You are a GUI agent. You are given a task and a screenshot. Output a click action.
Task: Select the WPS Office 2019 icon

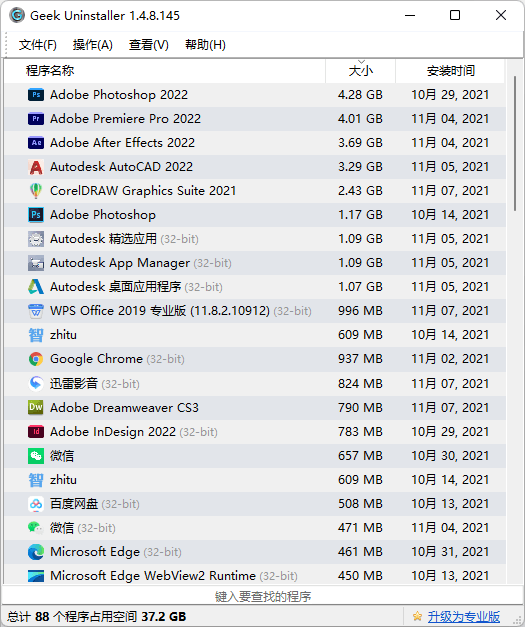coord(36,311)
